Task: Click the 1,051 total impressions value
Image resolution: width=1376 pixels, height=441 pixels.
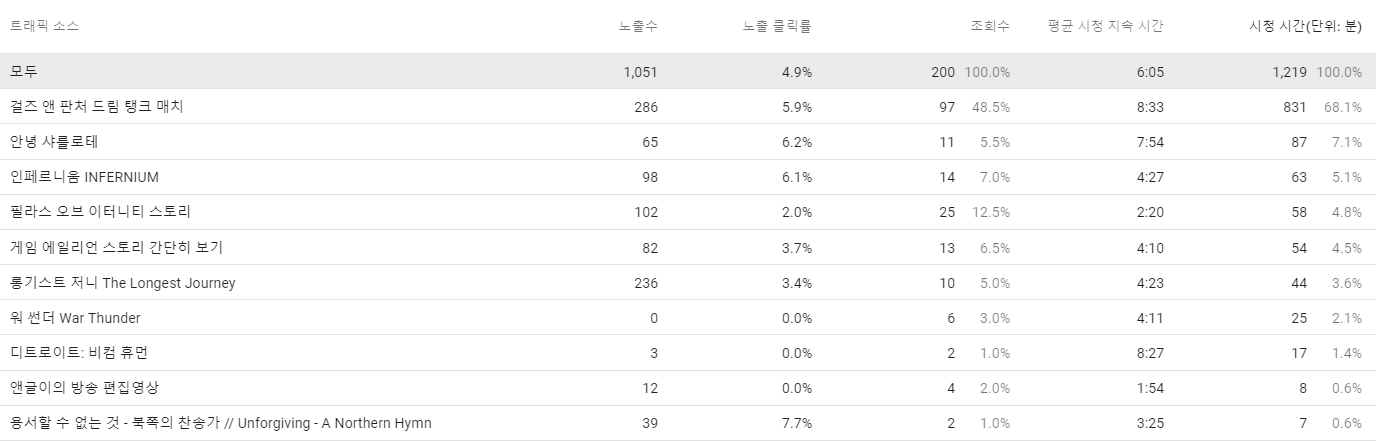Action: (x=639, y=72)
